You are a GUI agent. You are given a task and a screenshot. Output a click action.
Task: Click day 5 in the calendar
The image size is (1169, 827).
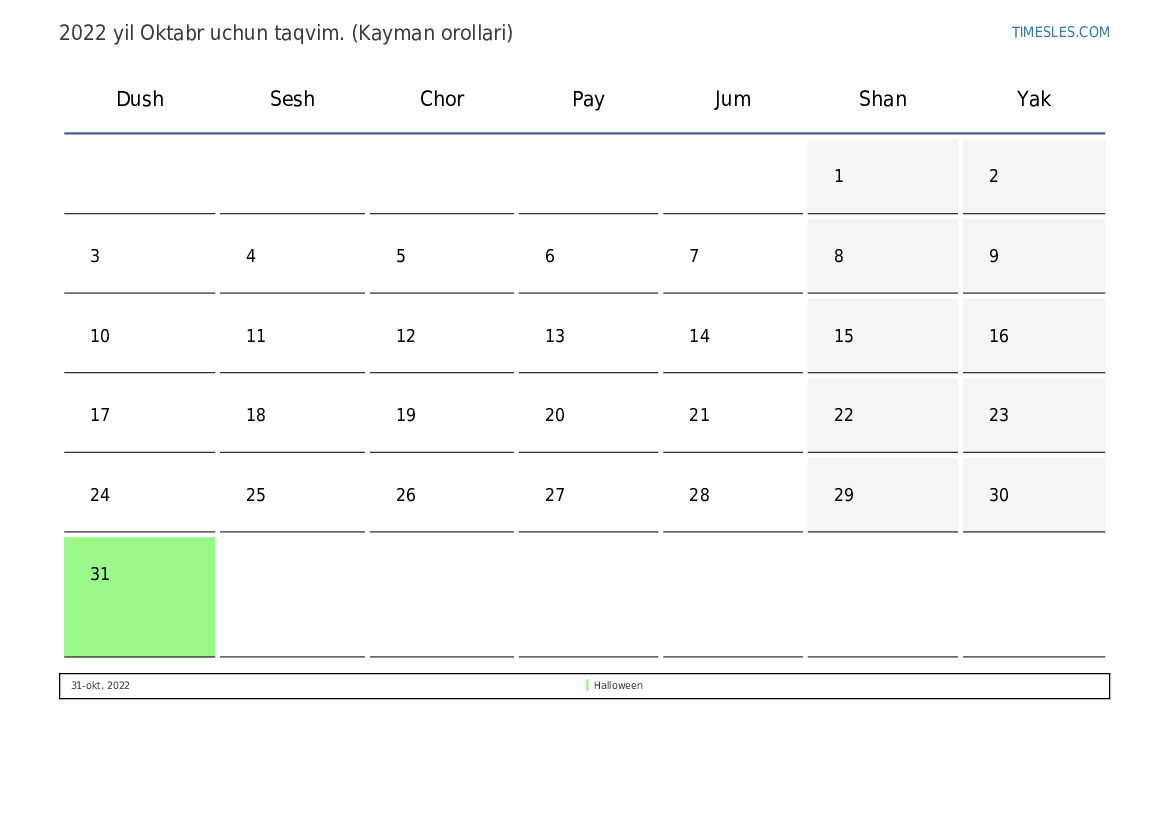[x=441, y=256]
